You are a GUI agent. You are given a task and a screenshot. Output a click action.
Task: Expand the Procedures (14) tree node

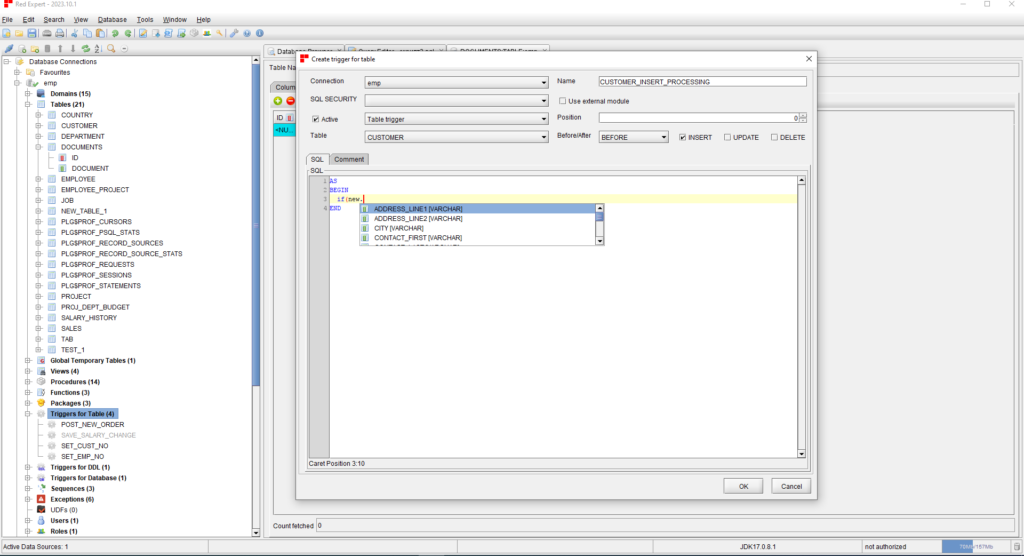(x=26, y=382)
